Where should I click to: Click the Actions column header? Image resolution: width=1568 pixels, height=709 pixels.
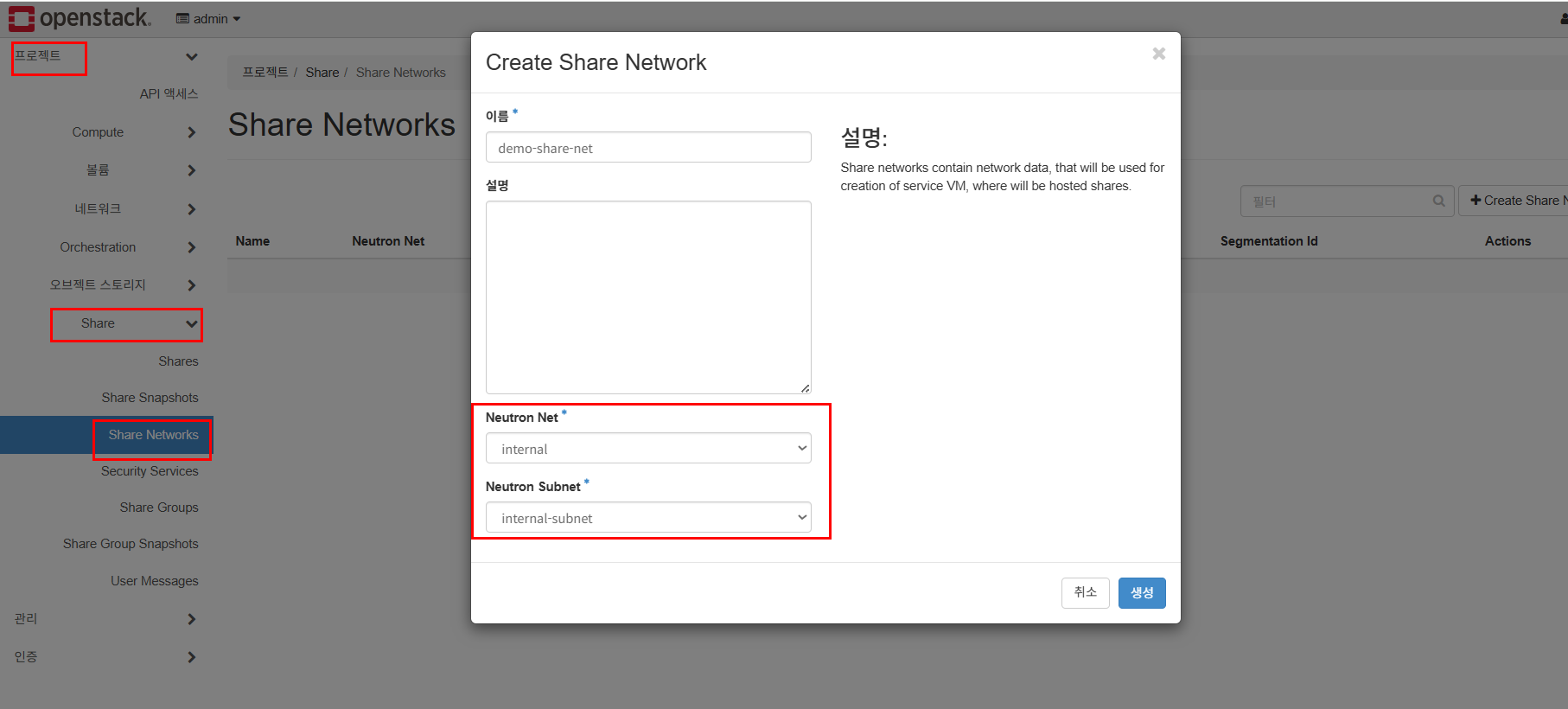tap(1507, 241)
